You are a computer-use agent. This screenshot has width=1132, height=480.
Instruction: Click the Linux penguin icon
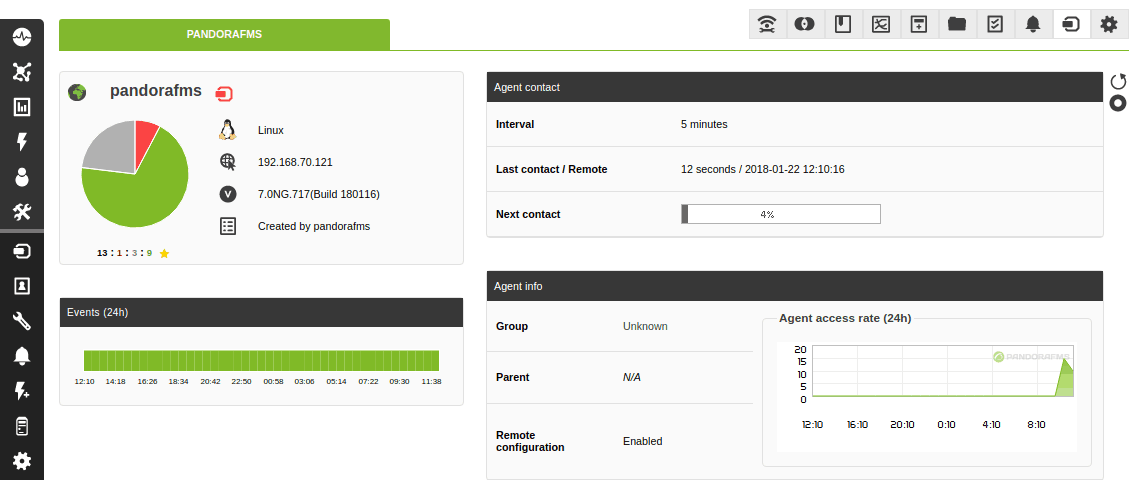(228, 131)
